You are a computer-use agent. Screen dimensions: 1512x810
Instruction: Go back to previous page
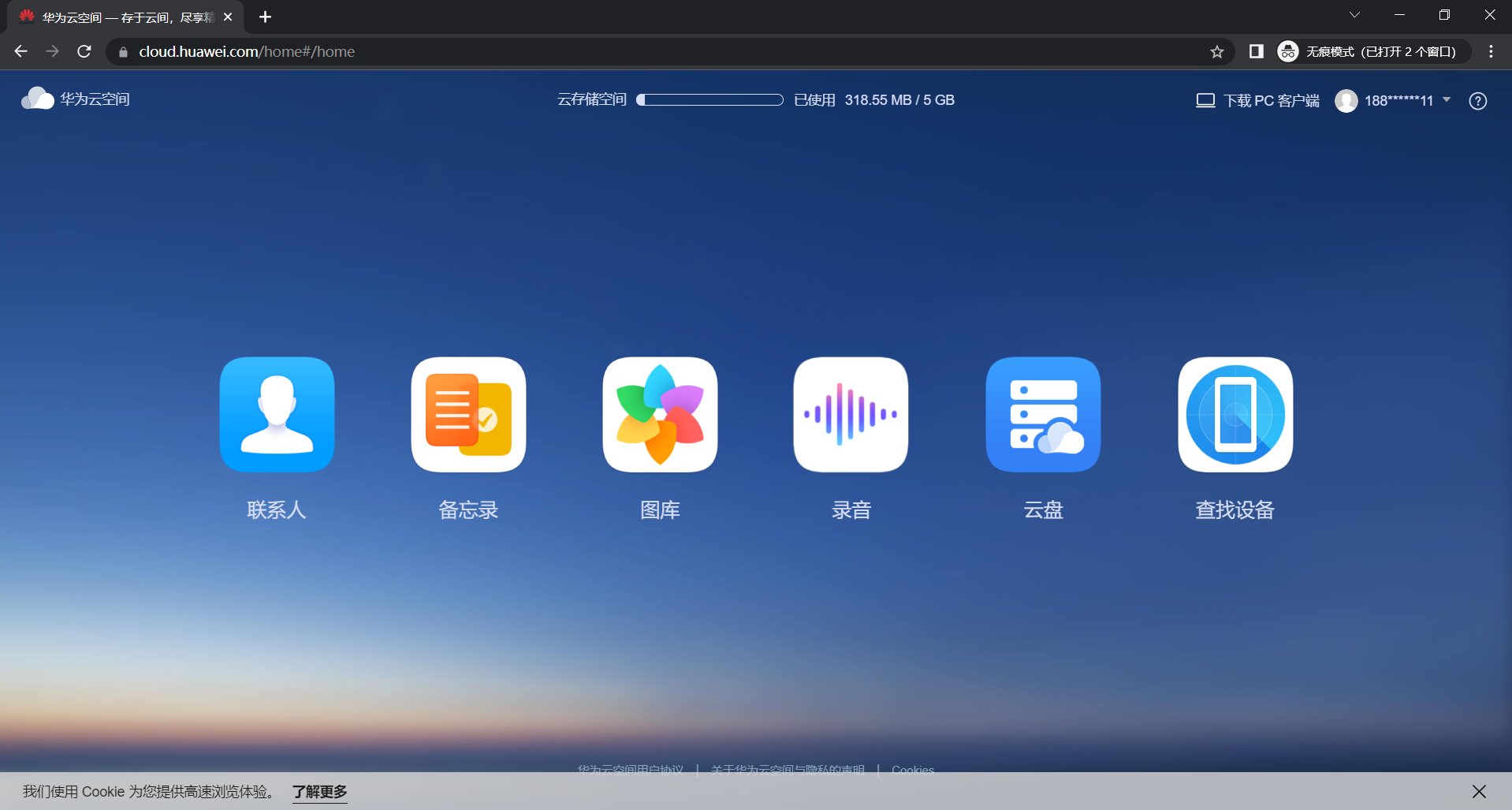click(x=21, y=51)
